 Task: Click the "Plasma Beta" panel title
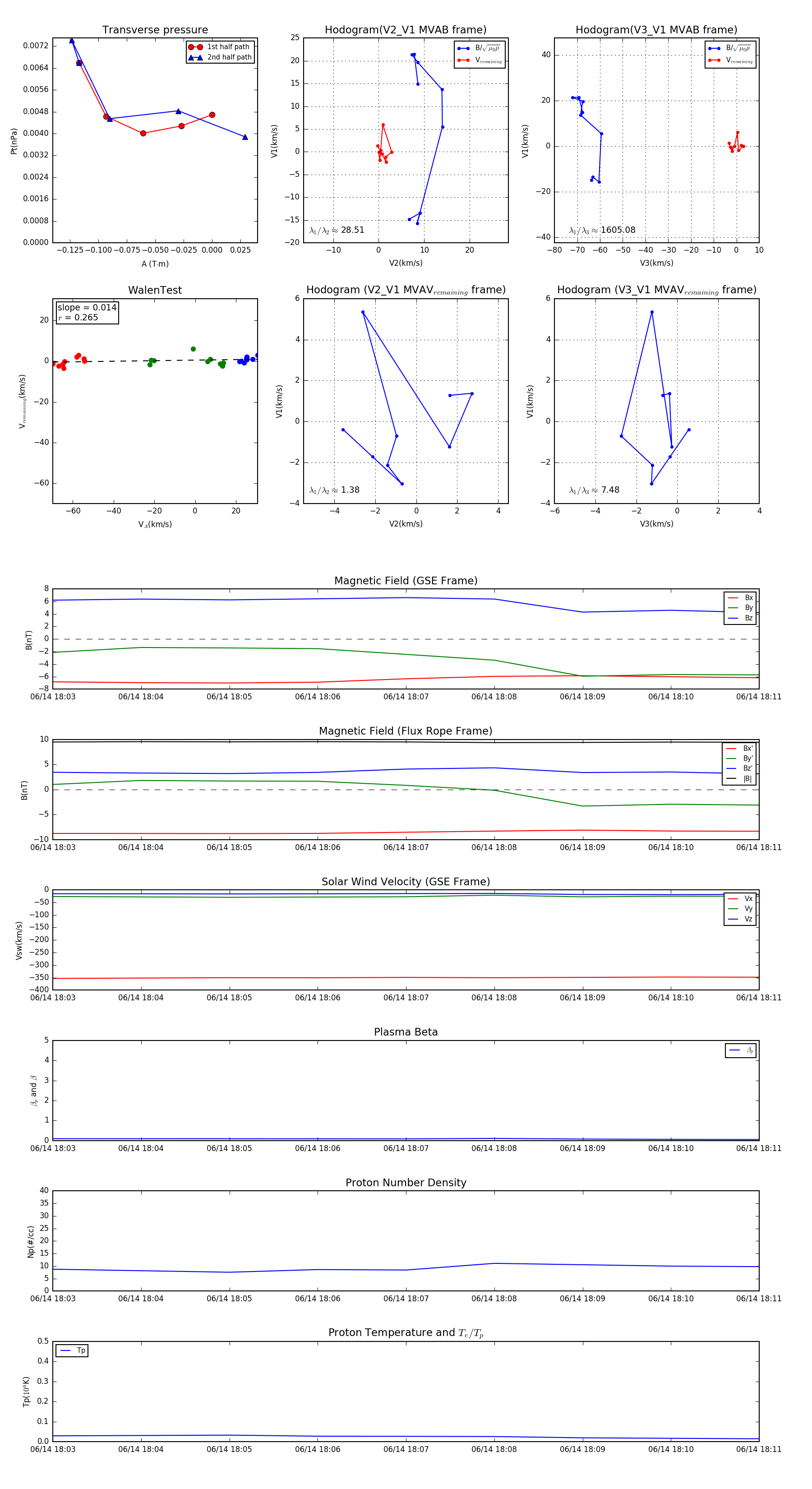[406, 1032]
